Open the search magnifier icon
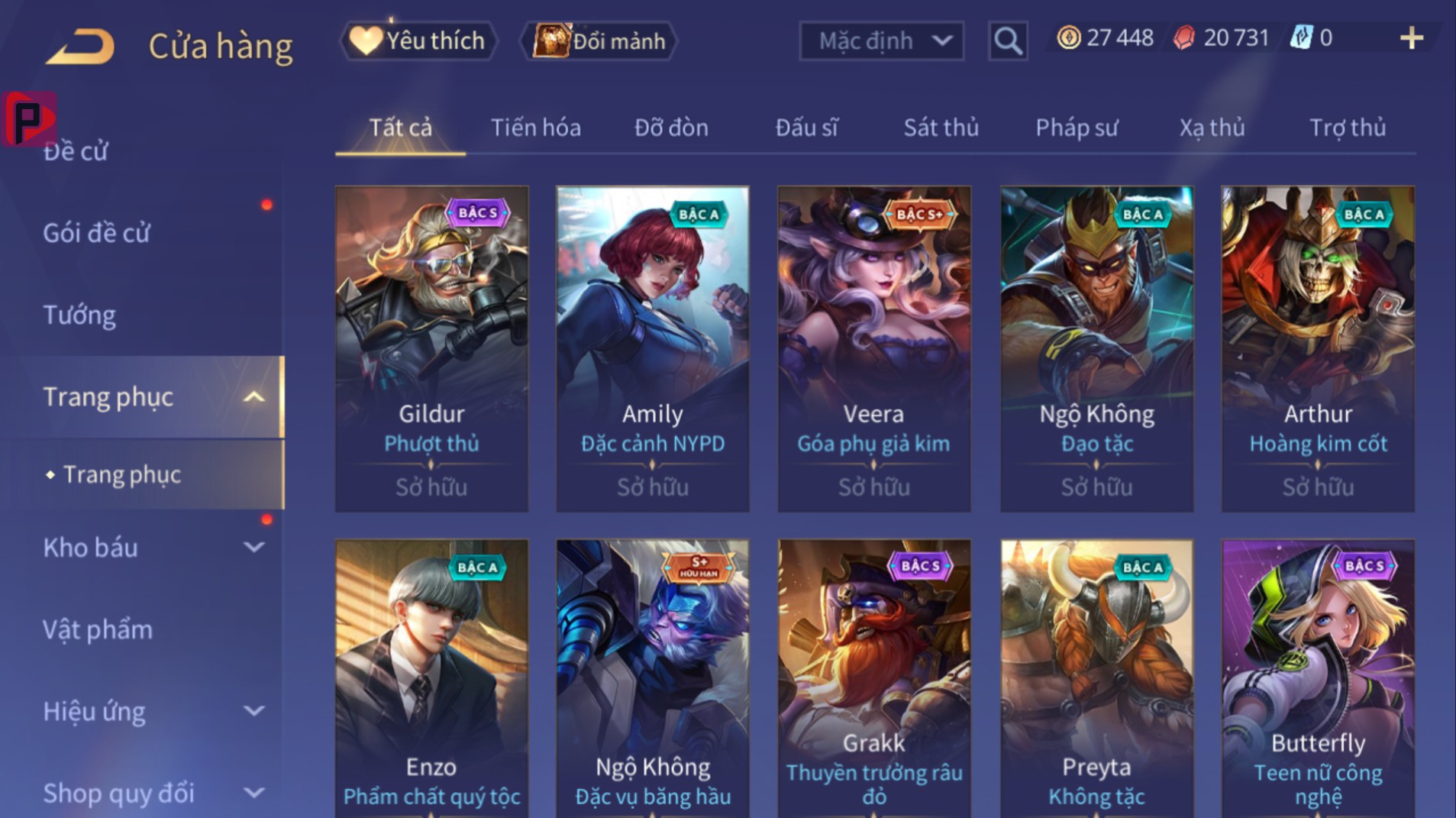 pos(1008,40)
